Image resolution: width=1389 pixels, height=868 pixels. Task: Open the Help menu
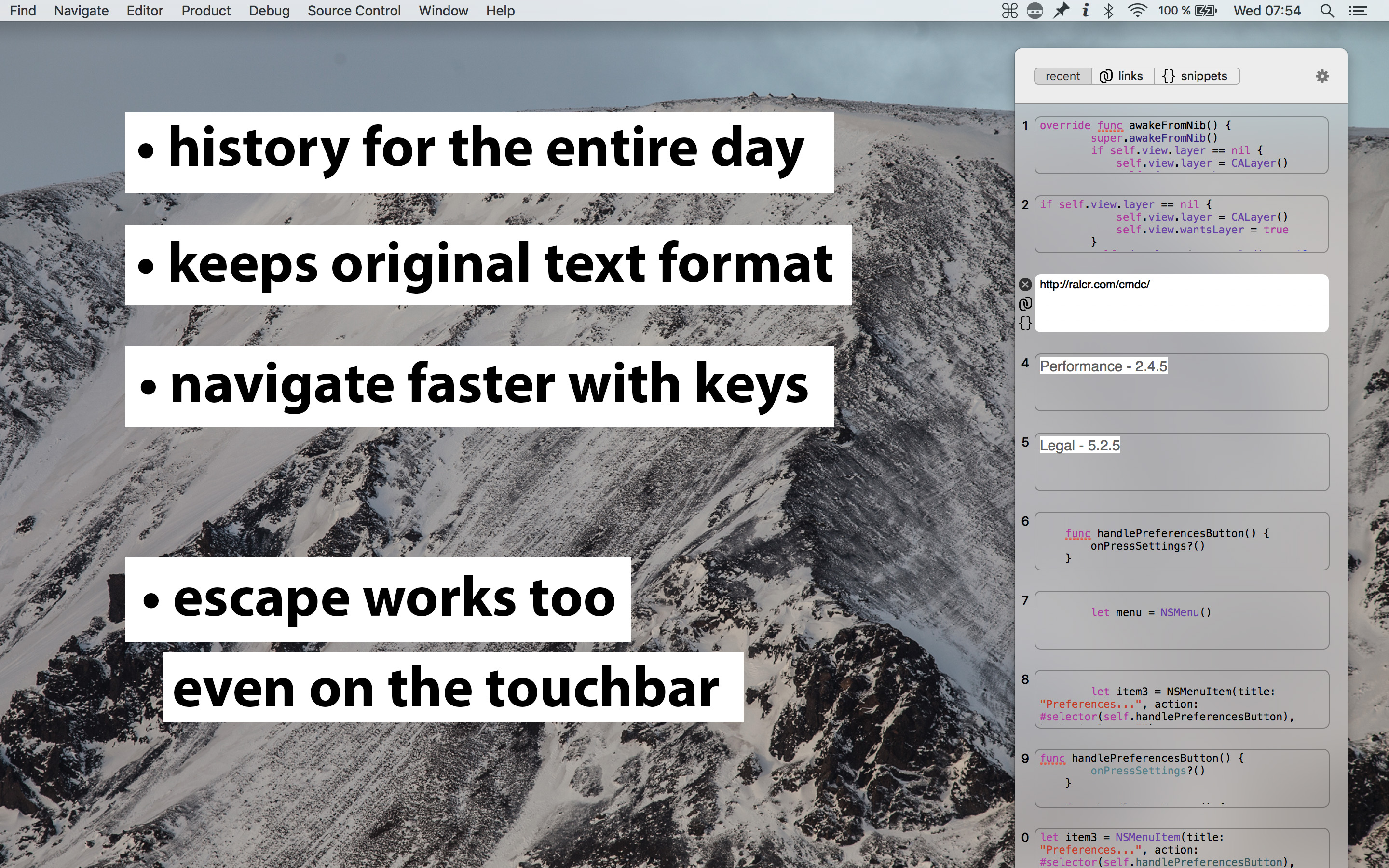[501, 10]
